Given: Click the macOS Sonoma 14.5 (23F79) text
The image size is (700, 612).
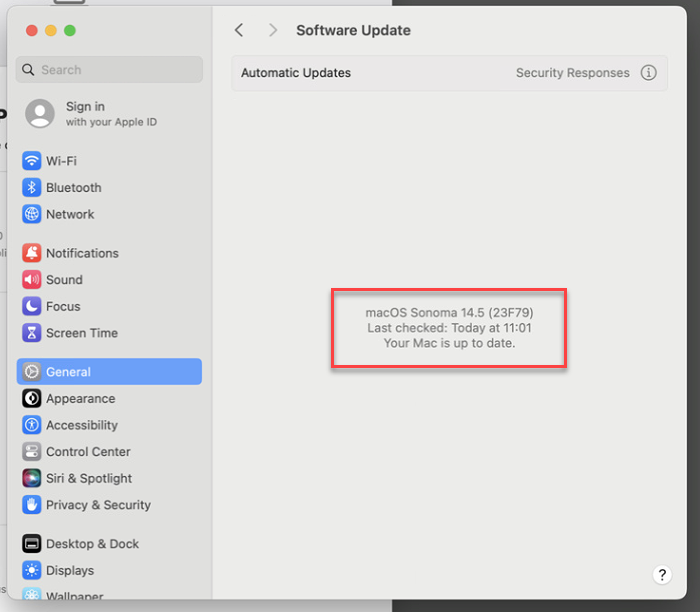Looking at the screenshot, I should click(449, 312).
